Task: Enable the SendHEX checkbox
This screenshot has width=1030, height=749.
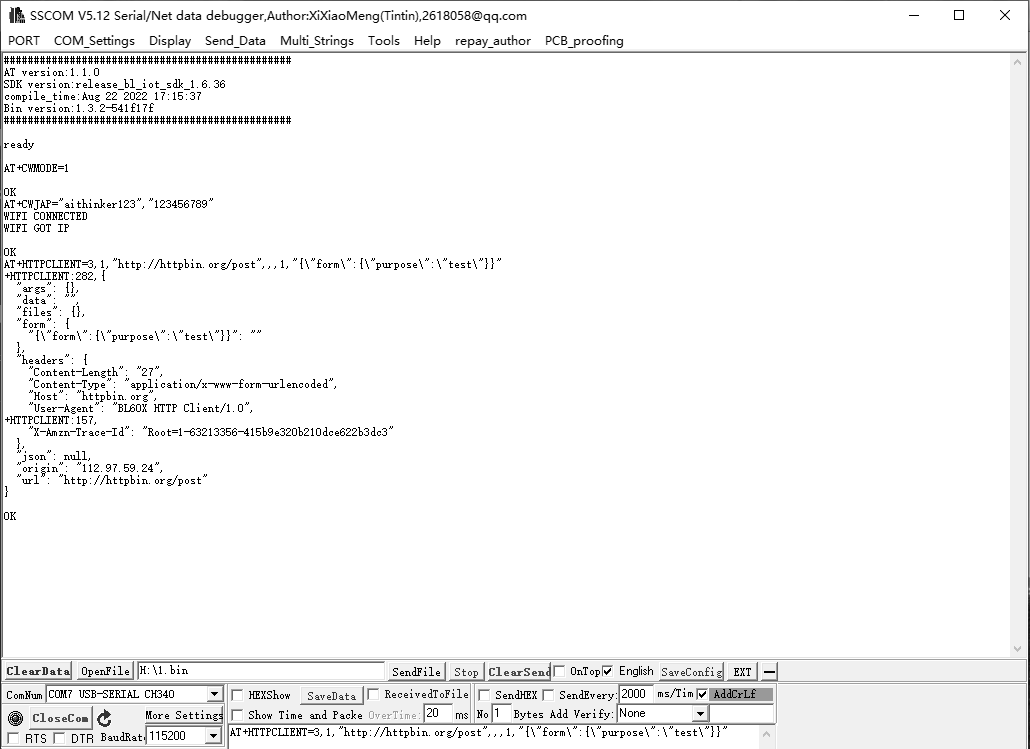Action: (x=484, y=695)
